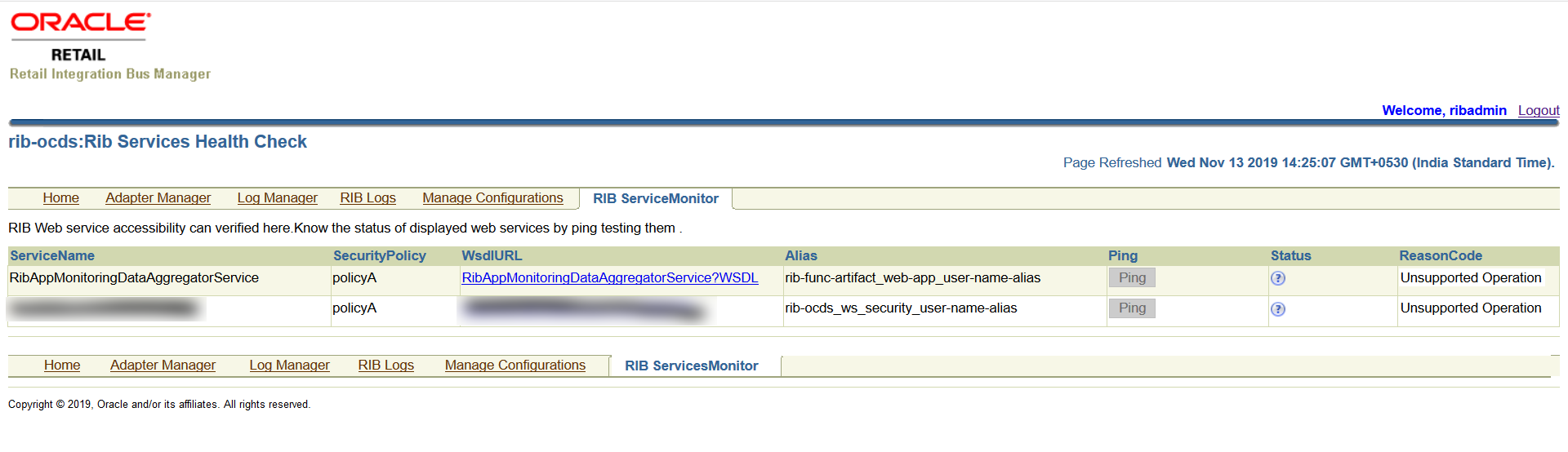Viewport: 1568px width, 452px height.
Task: Click the ReasonCode column header
Action: click(1441, 256)
